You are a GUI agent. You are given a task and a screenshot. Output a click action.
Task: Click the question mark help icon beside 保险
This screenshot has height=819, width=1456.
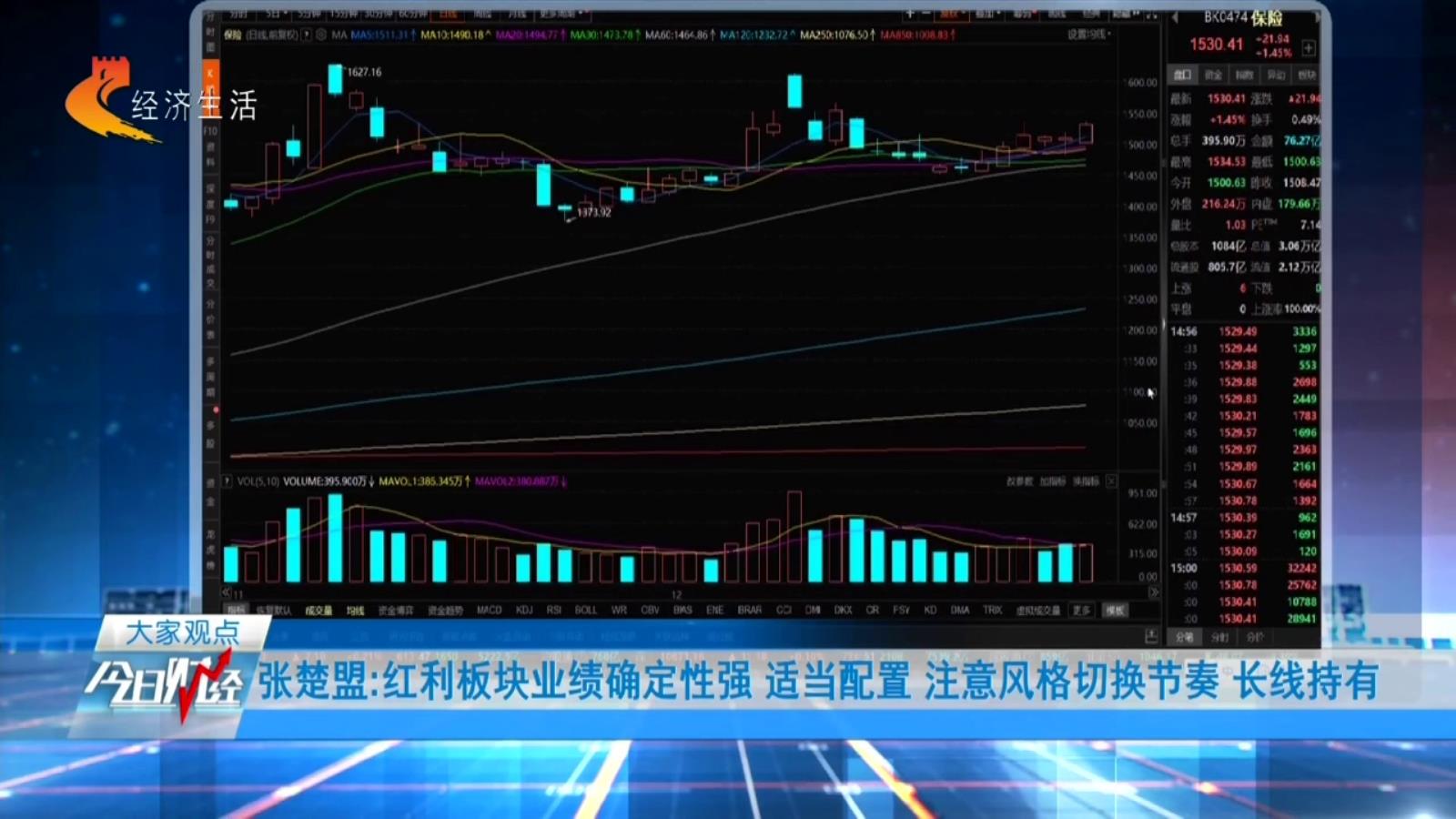[x=307, y=35]
